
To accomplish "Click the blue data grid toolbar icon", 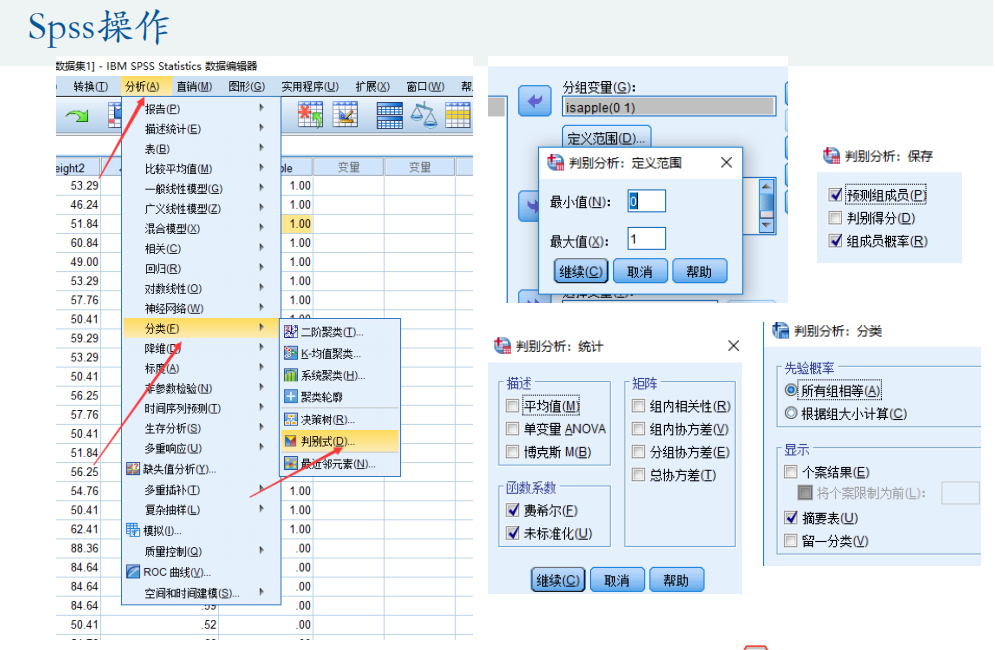I will [389, 115].
